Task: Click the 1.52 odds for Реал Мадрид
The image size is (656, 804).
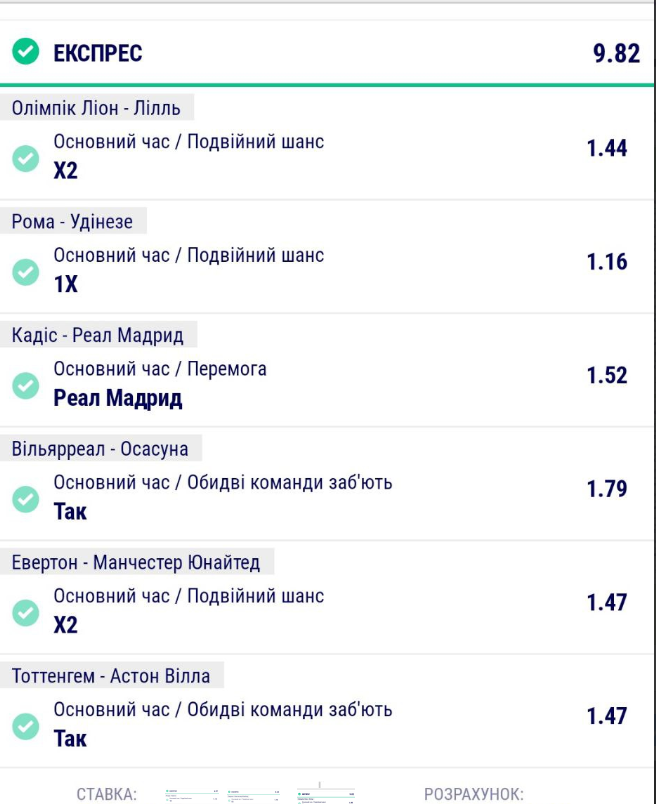Action: (607, 375)
